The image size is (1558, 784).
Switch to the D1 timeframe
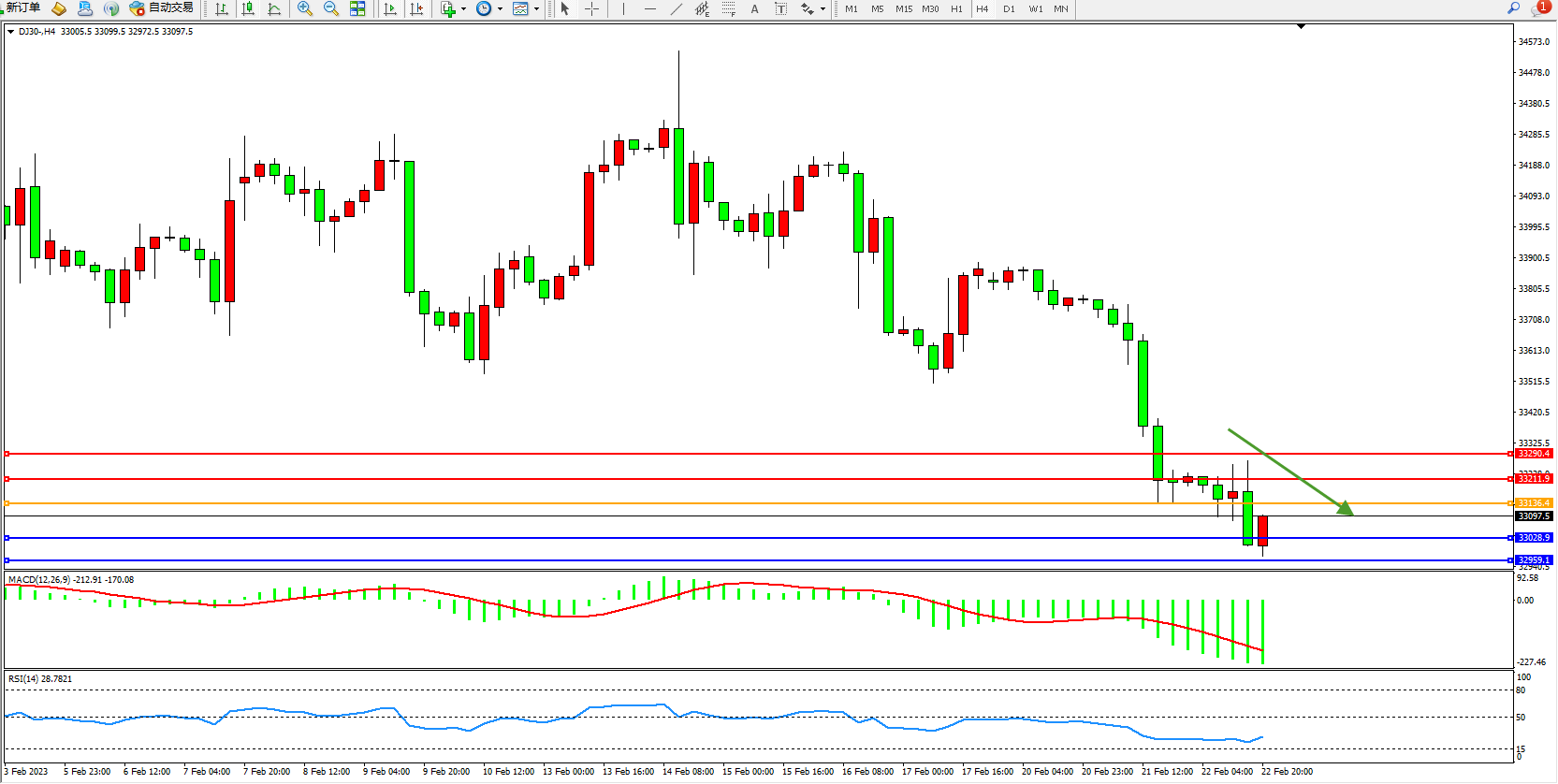[x=1009, y=8]
